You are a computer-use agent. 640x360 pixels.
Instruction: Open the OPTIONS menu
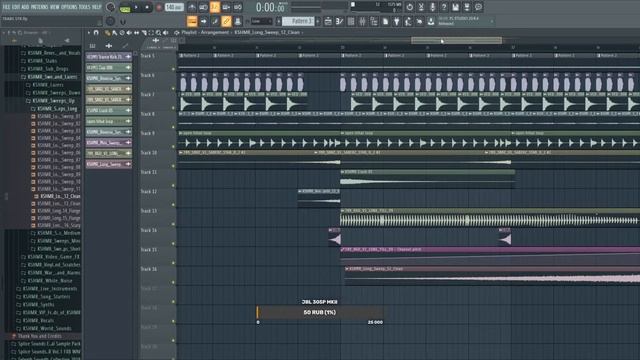pos(69,7)
